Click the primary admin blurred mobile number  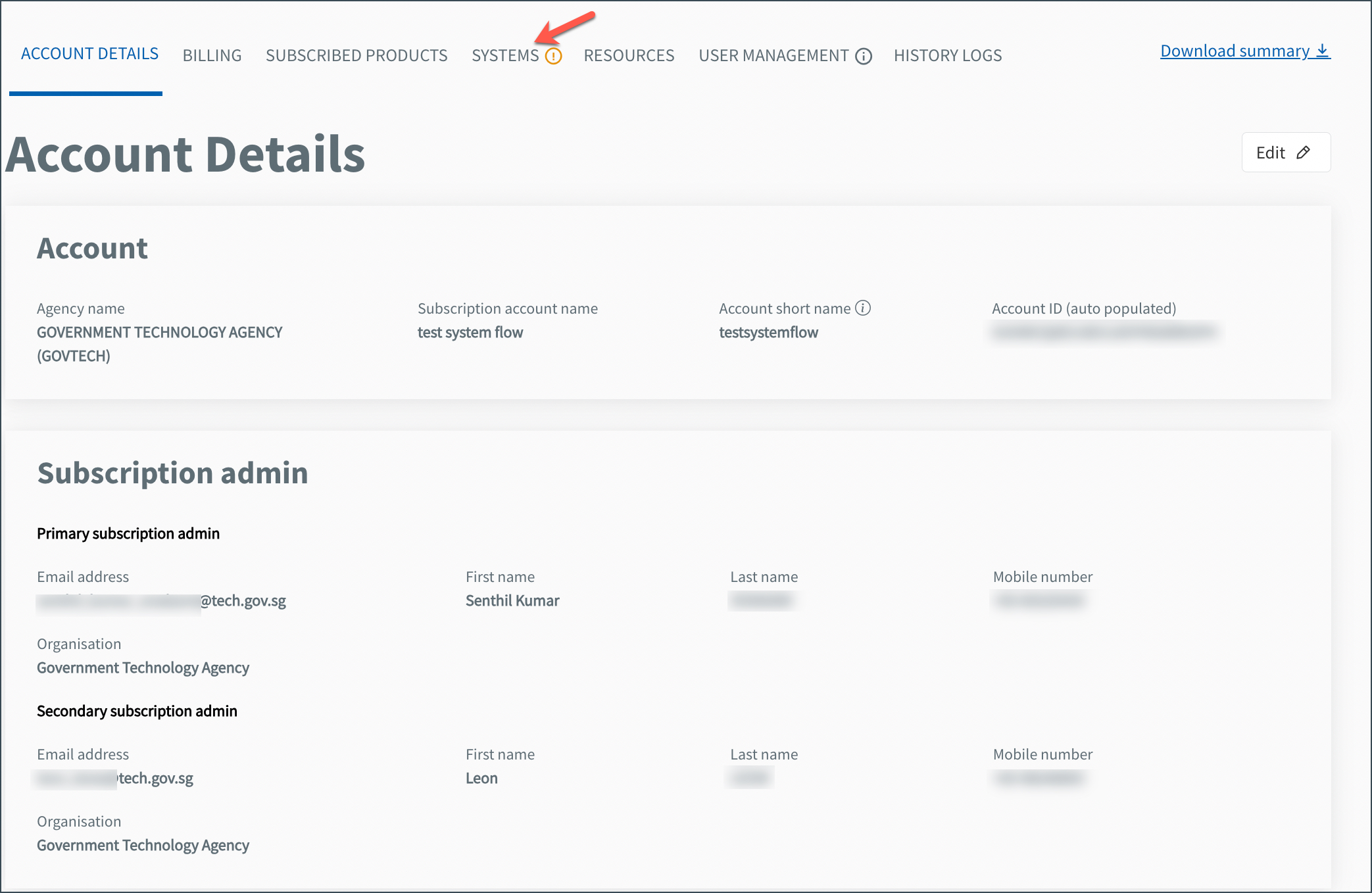[x=1039, y=600]
